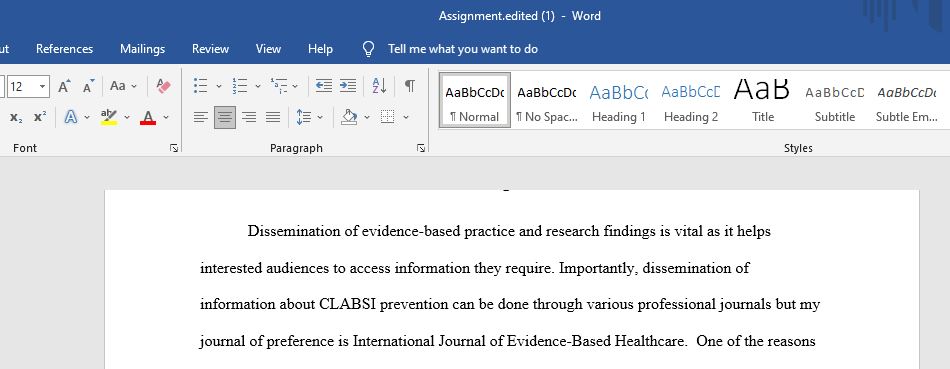Apply the Normal style
Viewport: 950px width, 369px height.
(x=474, y=101)
